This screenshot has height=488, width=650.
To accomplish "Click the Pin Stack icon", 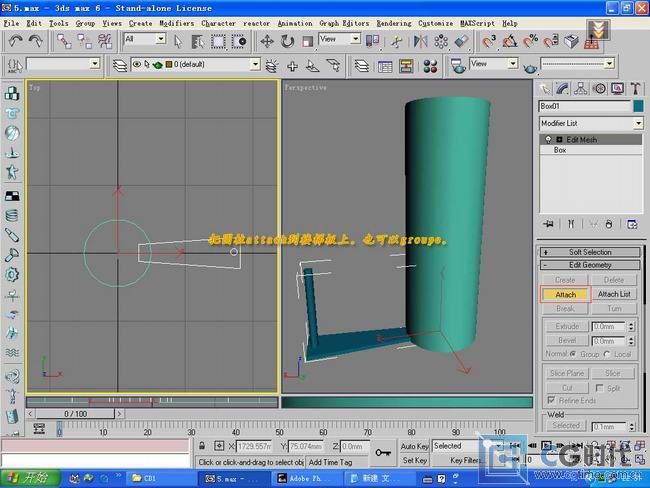I will (x=548, y=224).
